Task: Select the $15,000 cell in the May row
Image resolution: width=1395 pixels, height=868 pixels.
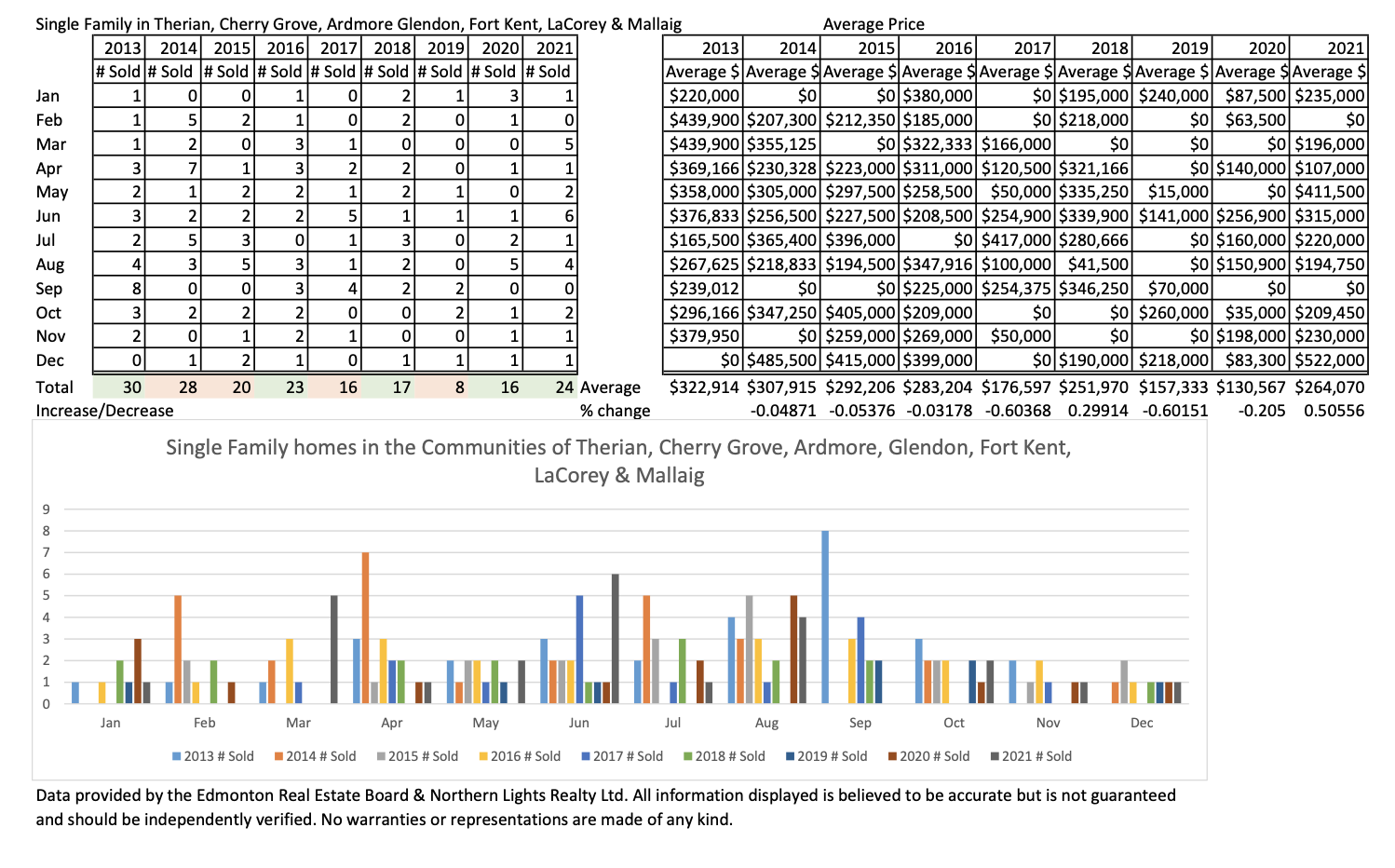Action: 1172,192
